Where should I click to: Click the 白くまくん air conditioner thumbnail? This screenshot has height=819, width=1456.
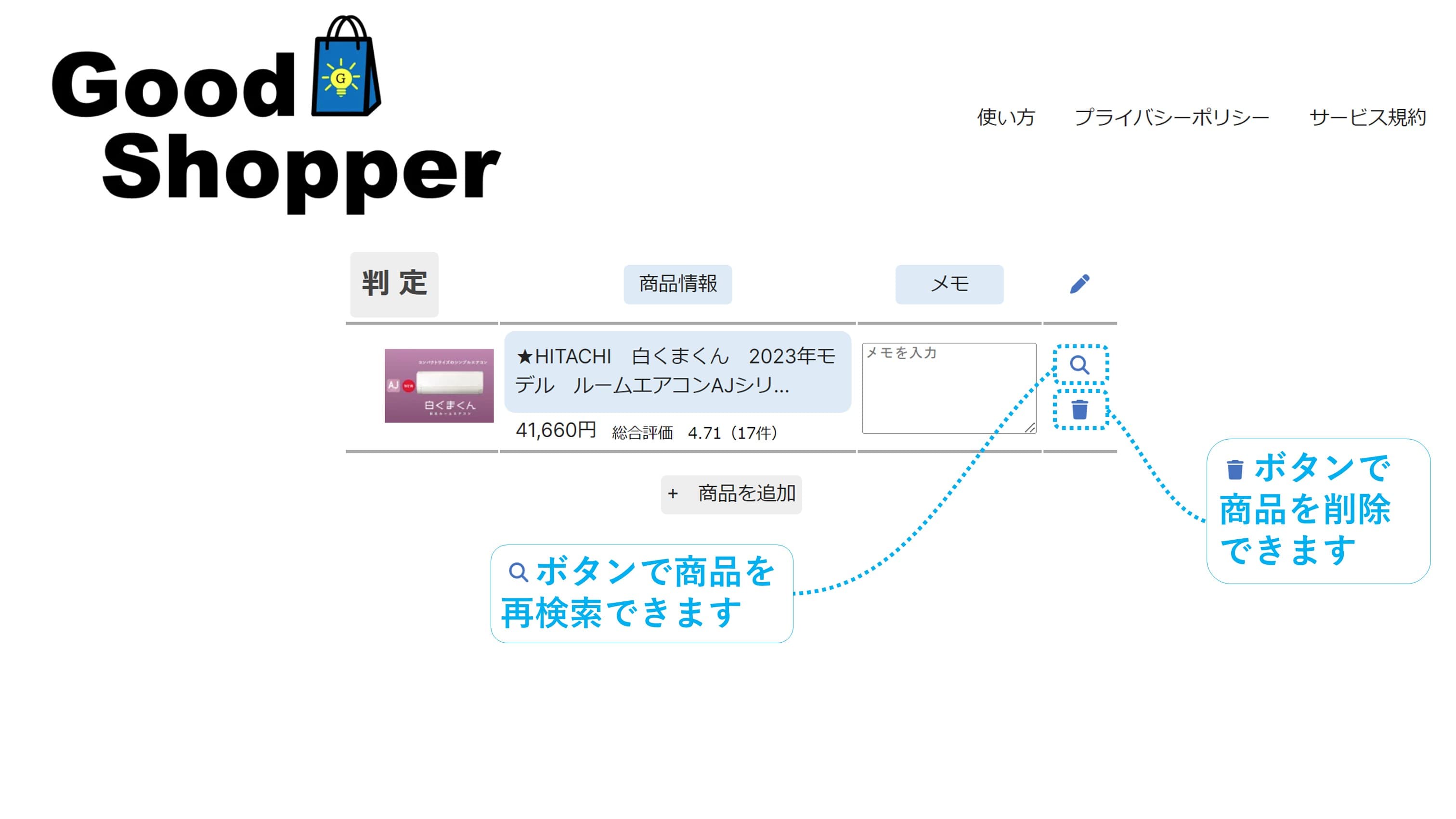(x=439, y=386)
